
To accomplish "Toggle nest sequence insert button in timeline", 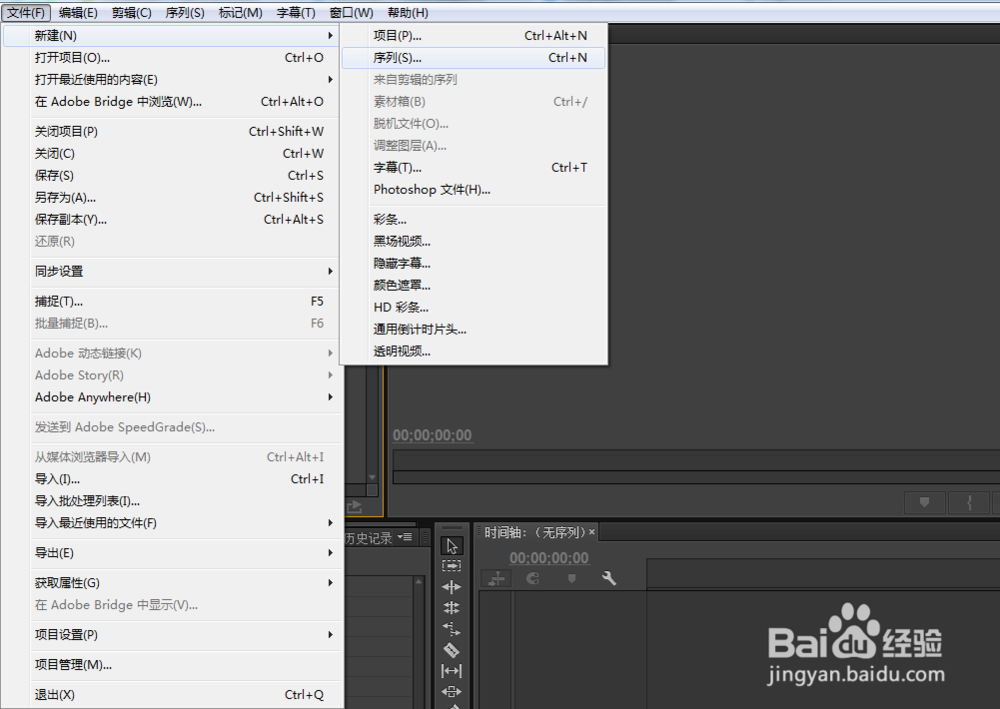I will pos(496,578).
